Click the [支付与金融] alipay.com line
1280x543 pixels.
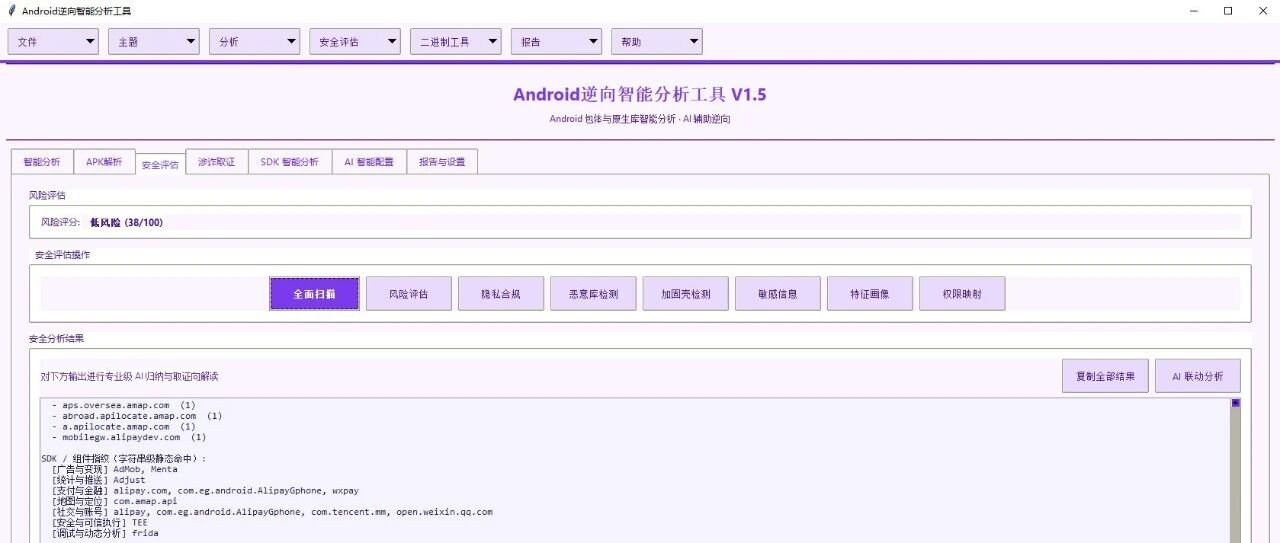click(205, 491)
